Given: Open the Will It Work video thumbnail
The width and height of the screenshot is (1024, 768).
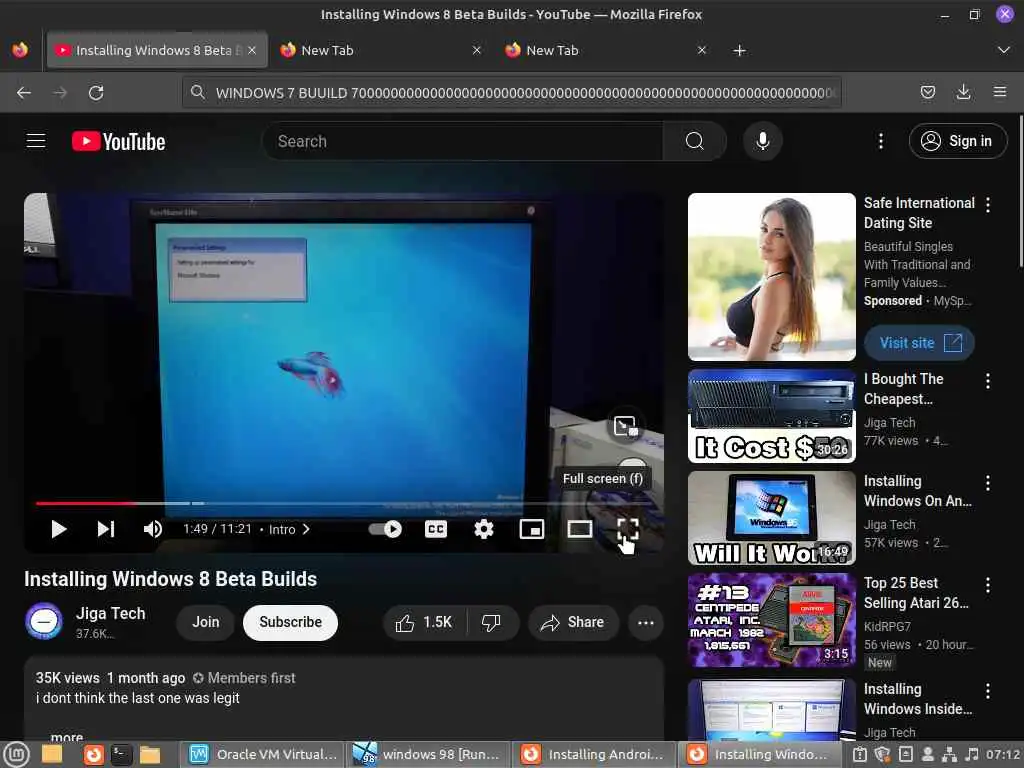Looking at the screenshot, I should point(771,518).
